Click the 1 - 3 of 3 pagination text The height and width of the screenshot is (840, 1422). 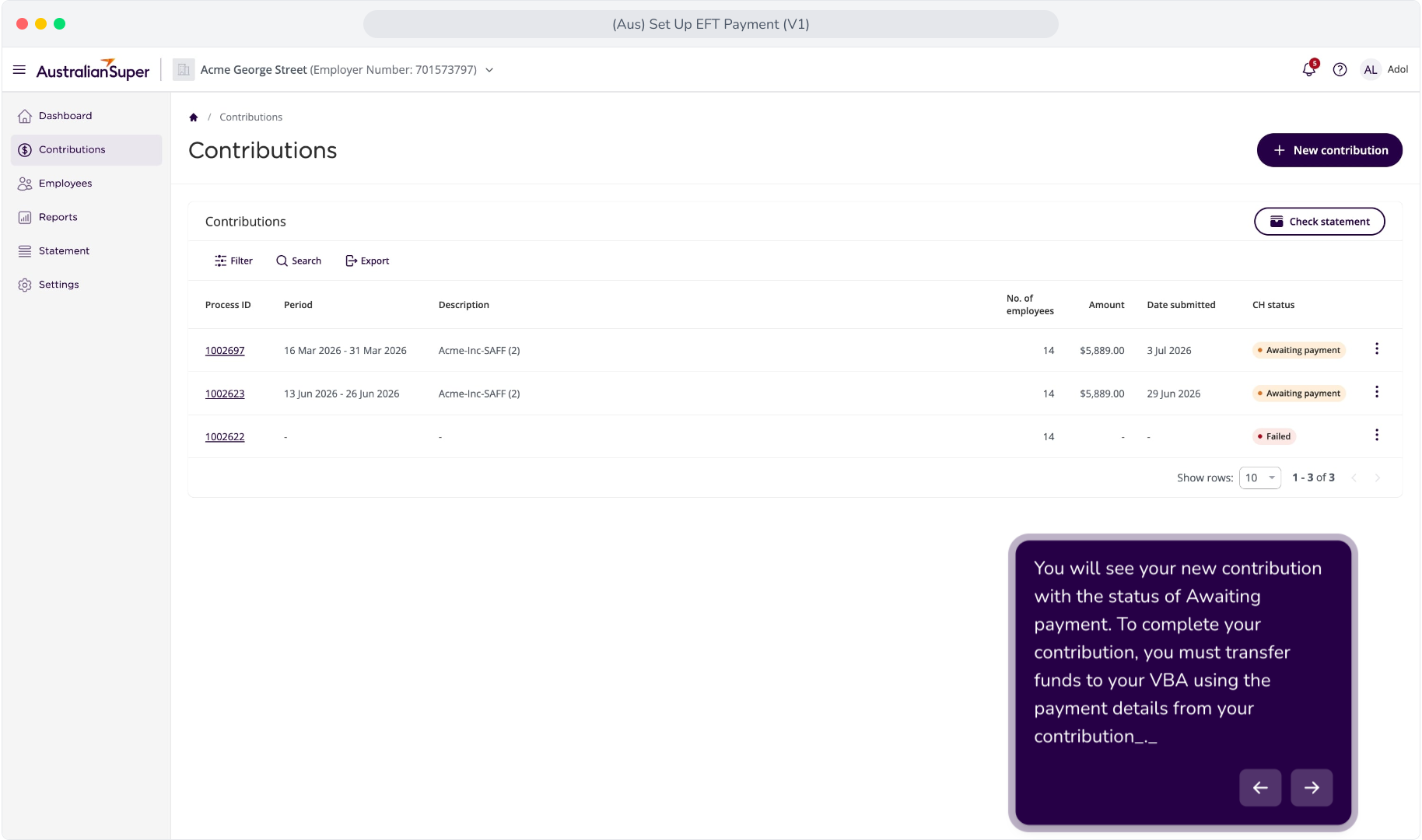point(1313,478)
